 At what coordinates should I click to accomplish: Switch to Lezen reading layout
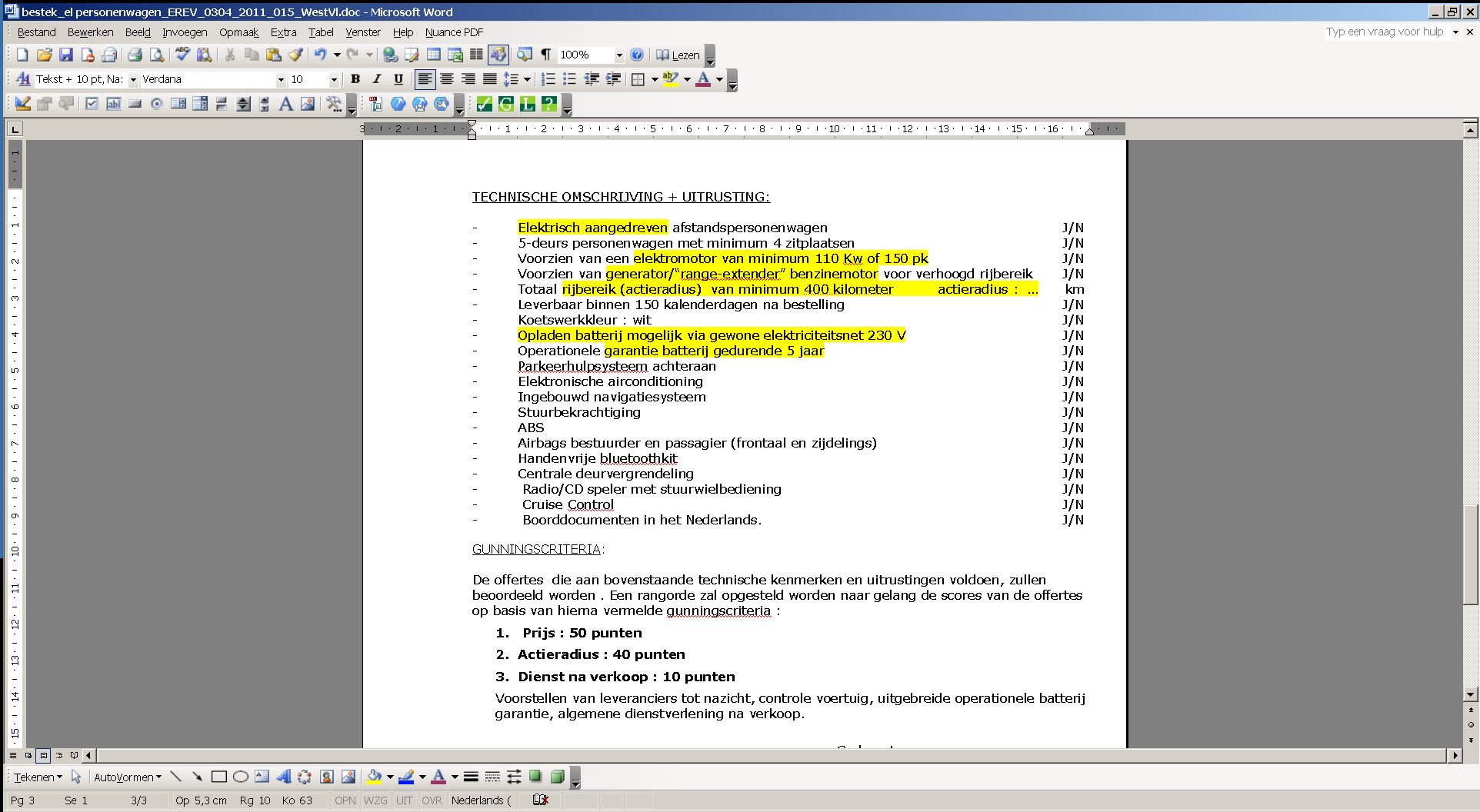(678, 55)
